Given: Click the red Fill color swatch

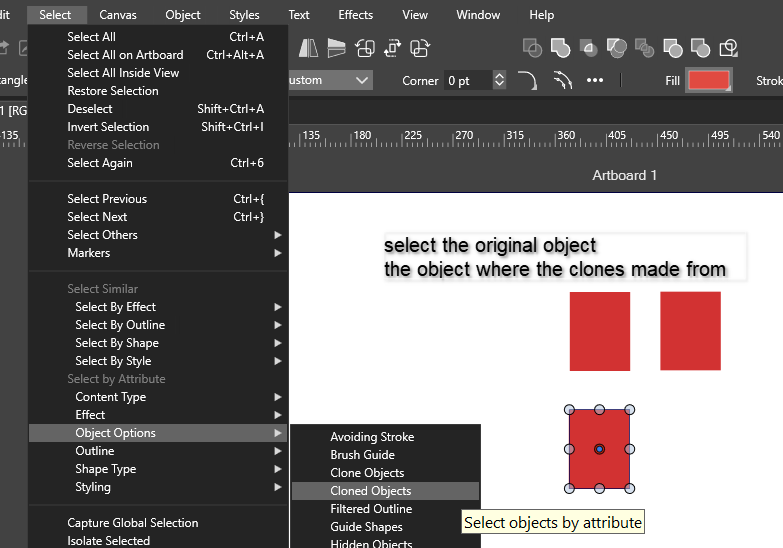Looking at the screenshot, I should (709, 80).
